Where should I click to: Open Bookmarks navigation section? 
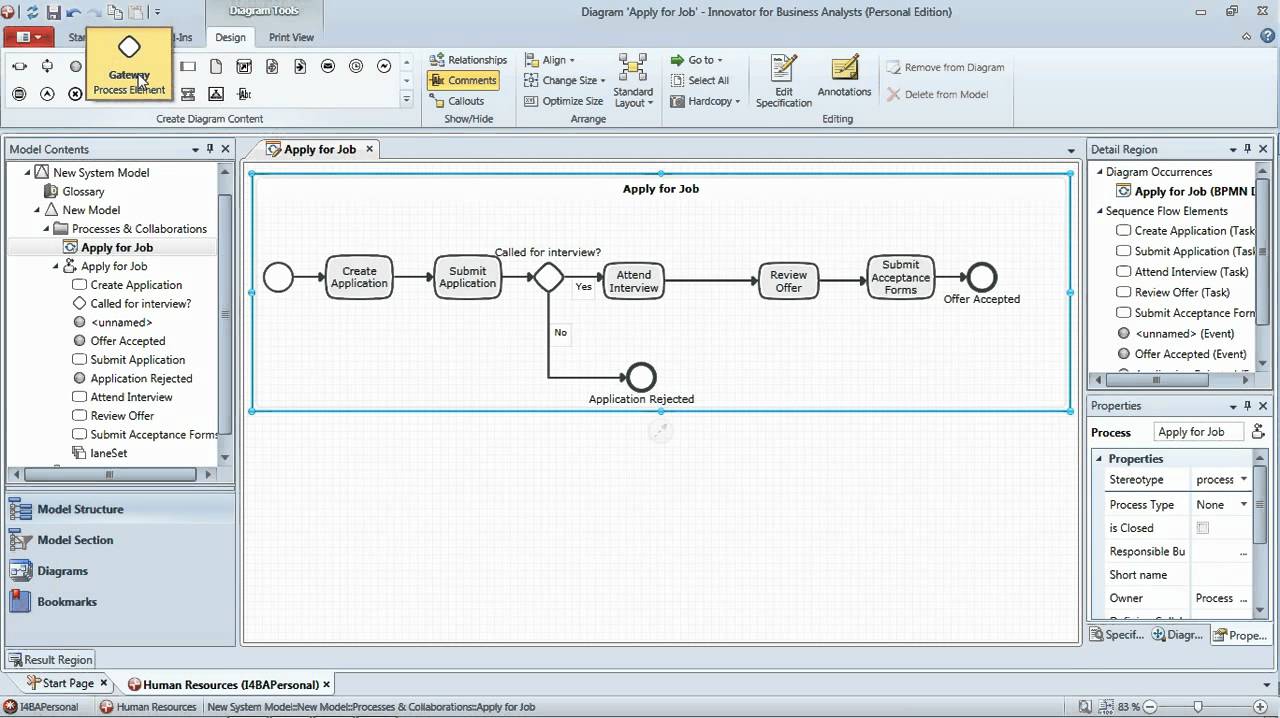coord(119,602)
